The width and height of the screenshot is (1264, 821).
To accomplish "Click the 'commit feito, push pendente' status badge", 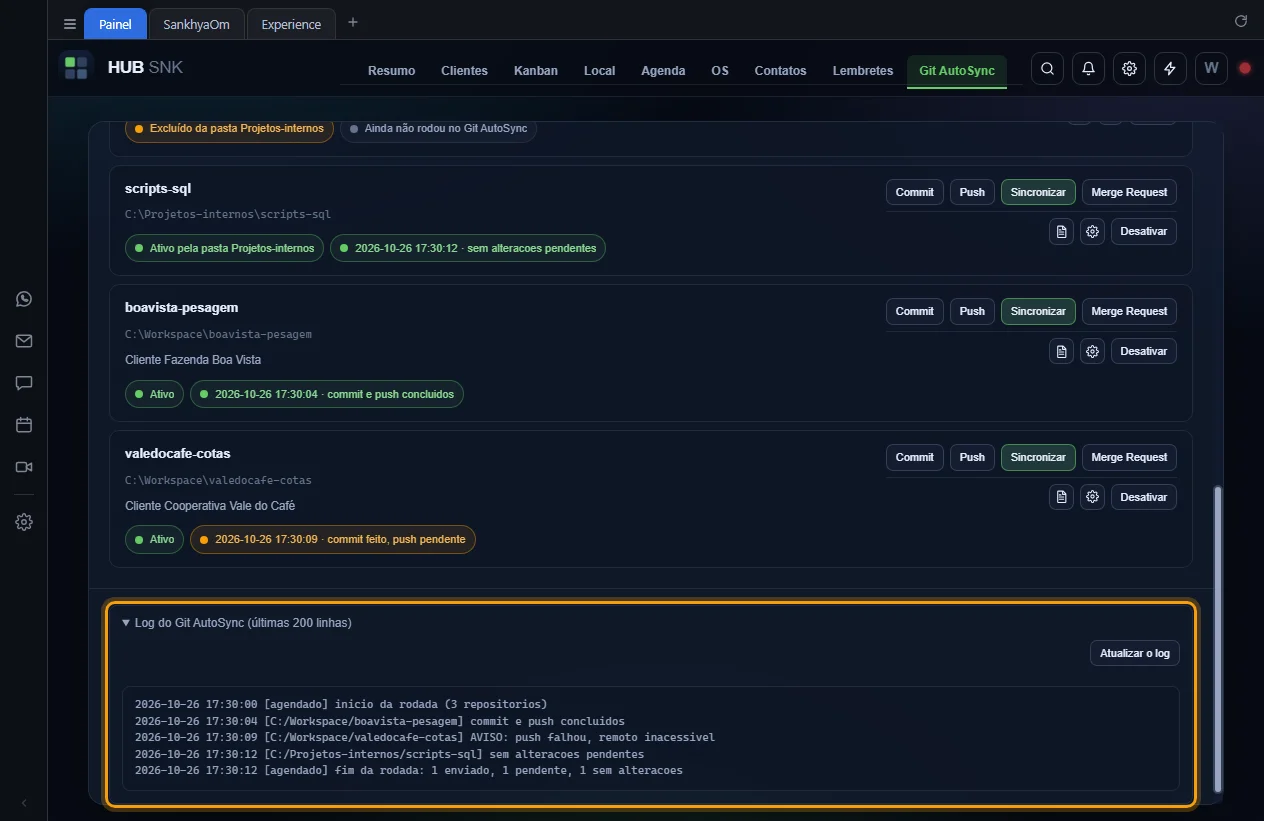I will [x=333, y=539].
